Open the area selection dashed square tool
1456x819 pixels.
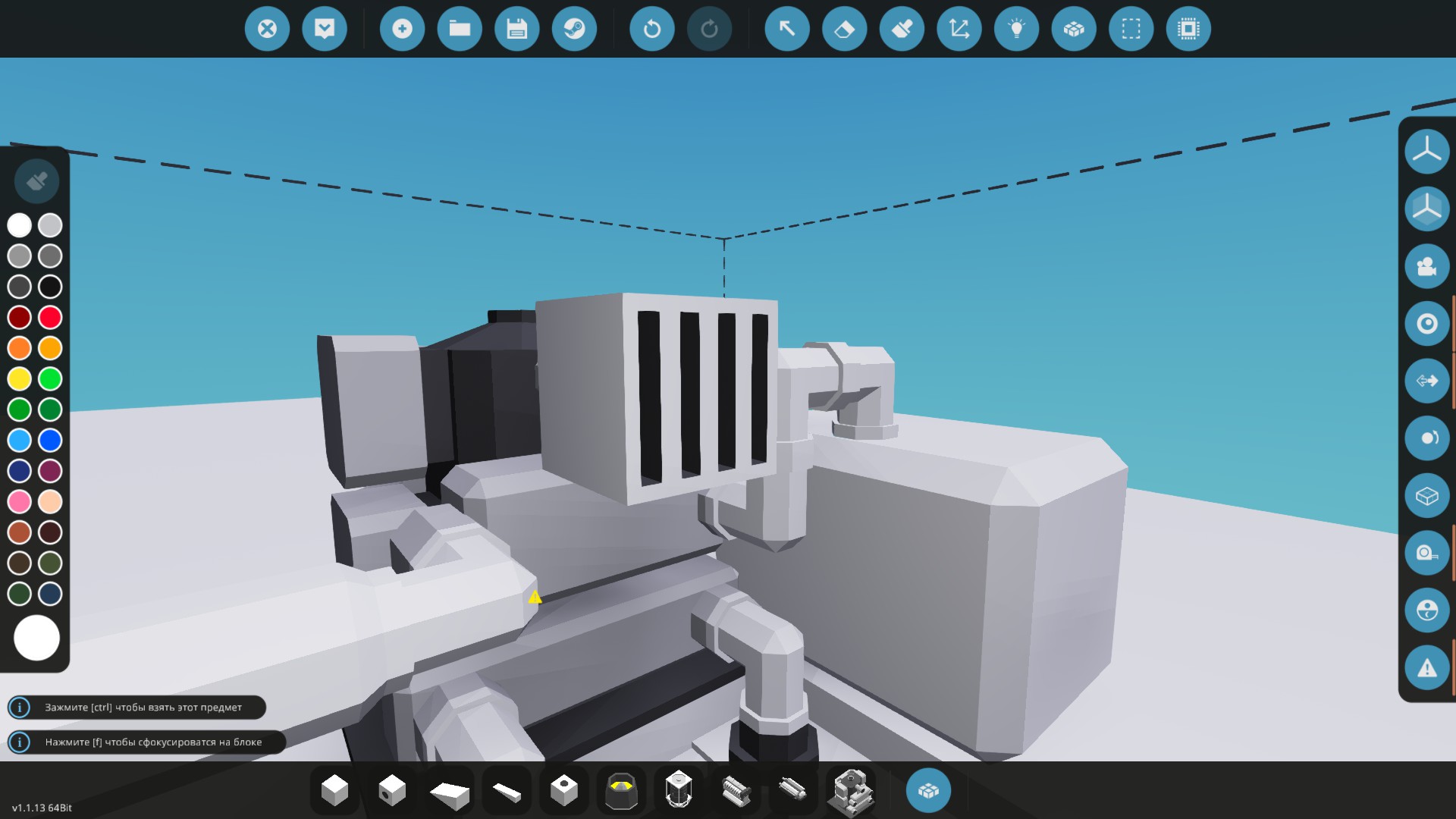click(x=1131, y=29)
